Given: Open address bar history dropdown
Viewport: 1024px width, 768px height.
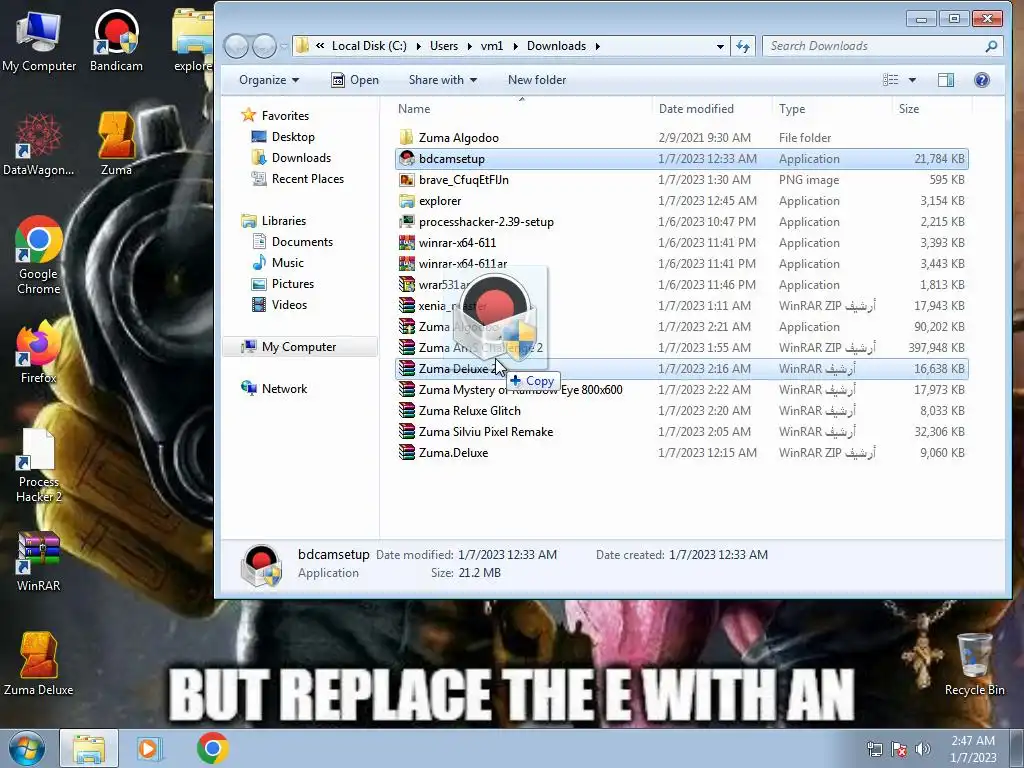Looking at the screenshot, I should [720, 46].
